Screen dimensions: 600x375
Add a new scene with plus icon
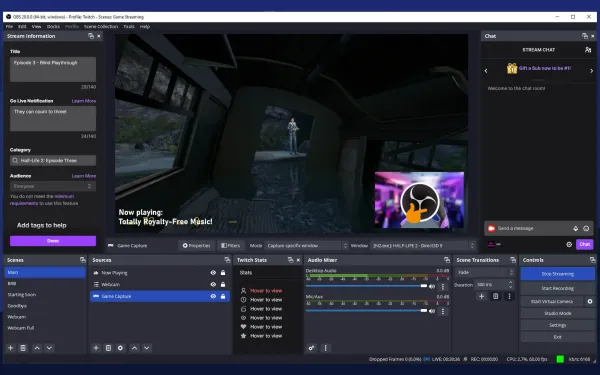11,348
